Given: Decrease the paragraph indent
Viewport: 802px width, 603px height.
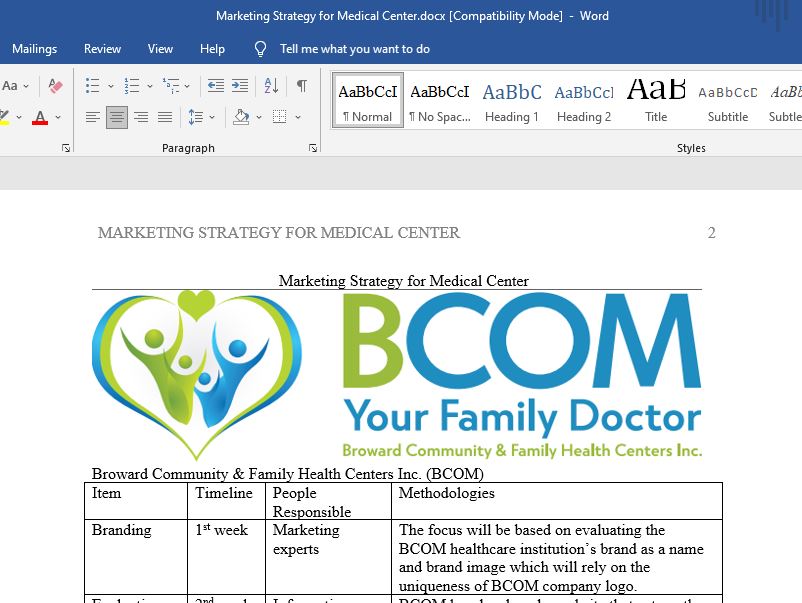Looking at the screenshot, I should 216,85.
